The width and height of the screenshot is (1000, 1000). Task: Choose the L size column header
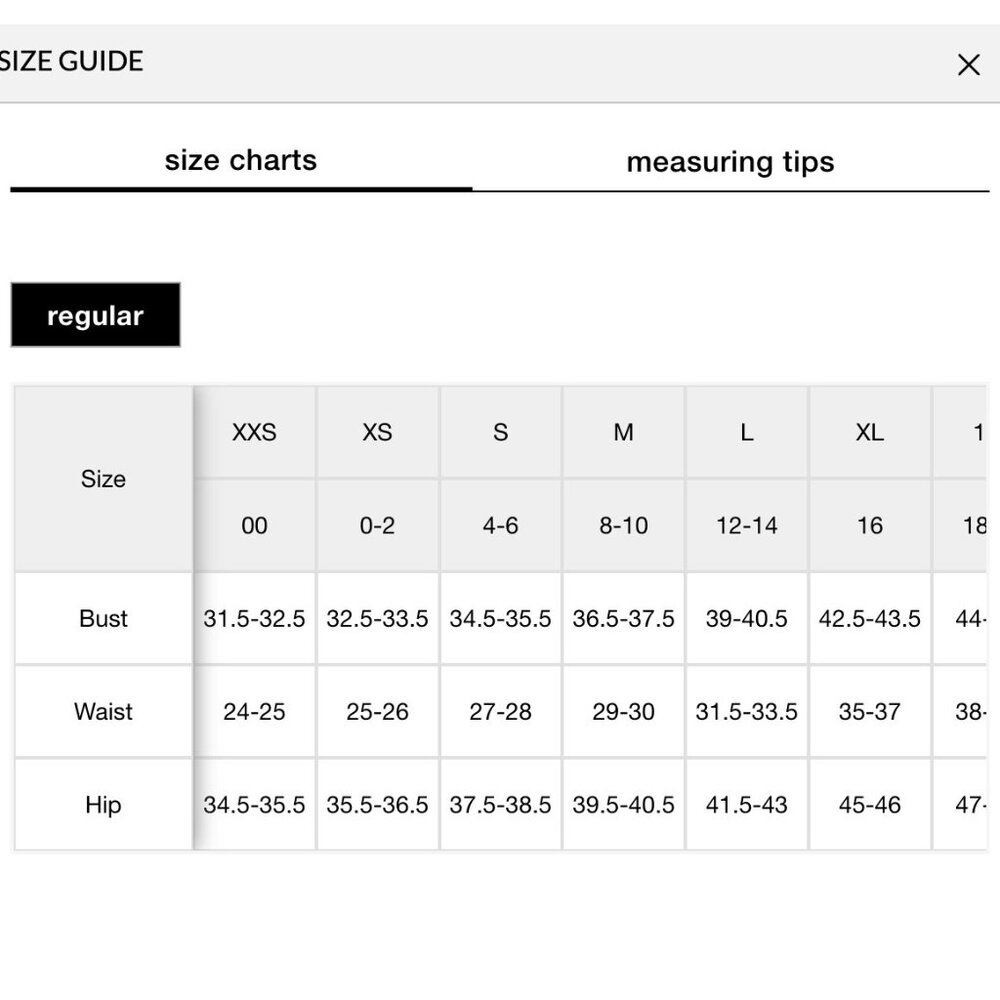(747, 432)
